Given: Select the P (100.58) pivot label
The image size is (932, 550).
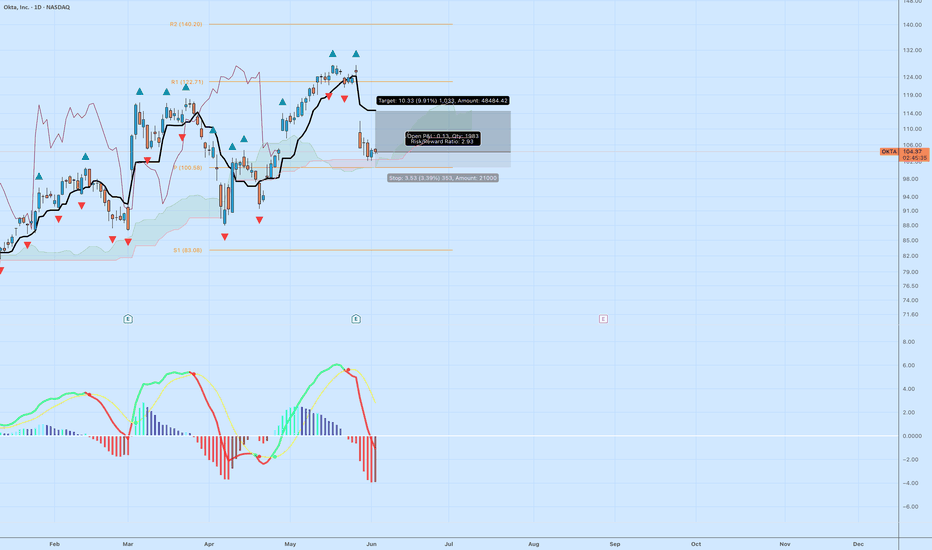Looking at the screenshot, I should coord(188,168).
